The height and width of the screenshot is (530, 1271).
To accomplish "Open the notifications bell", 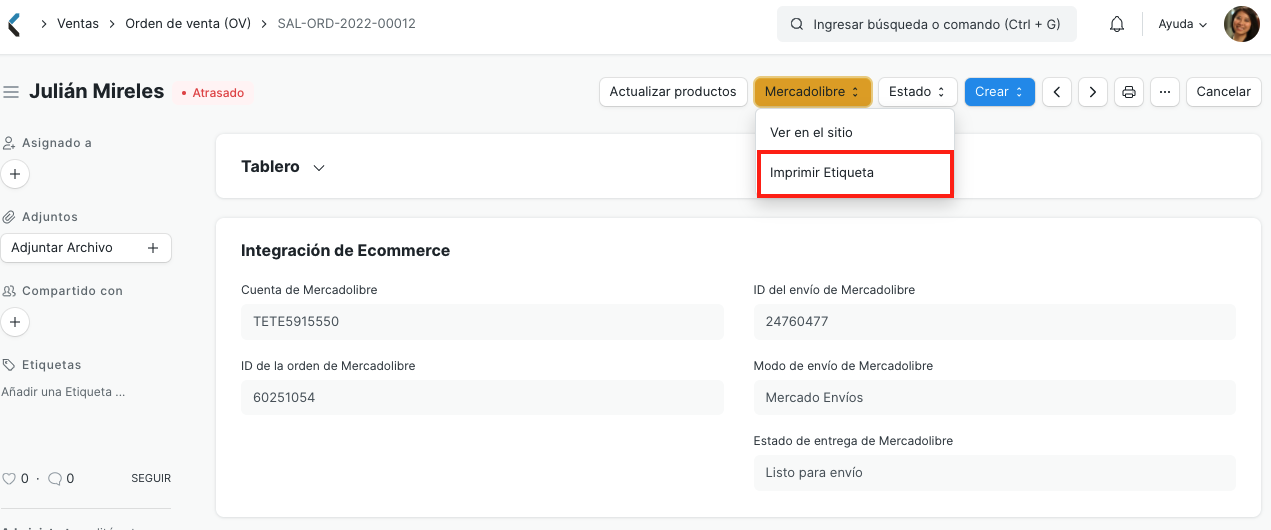I will point(1117,24).
